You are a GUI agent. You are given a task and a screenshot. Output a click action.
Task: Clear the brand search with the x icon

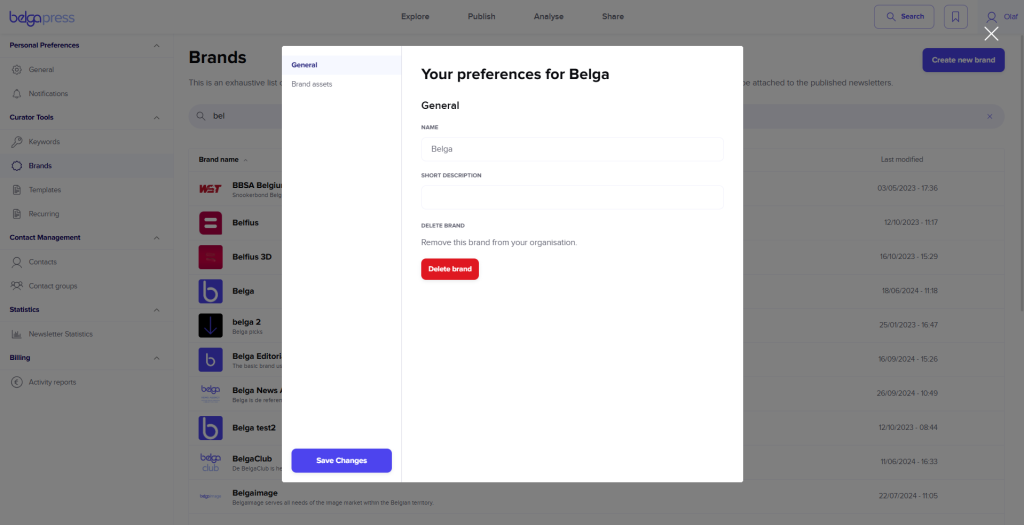coord(989,116)
